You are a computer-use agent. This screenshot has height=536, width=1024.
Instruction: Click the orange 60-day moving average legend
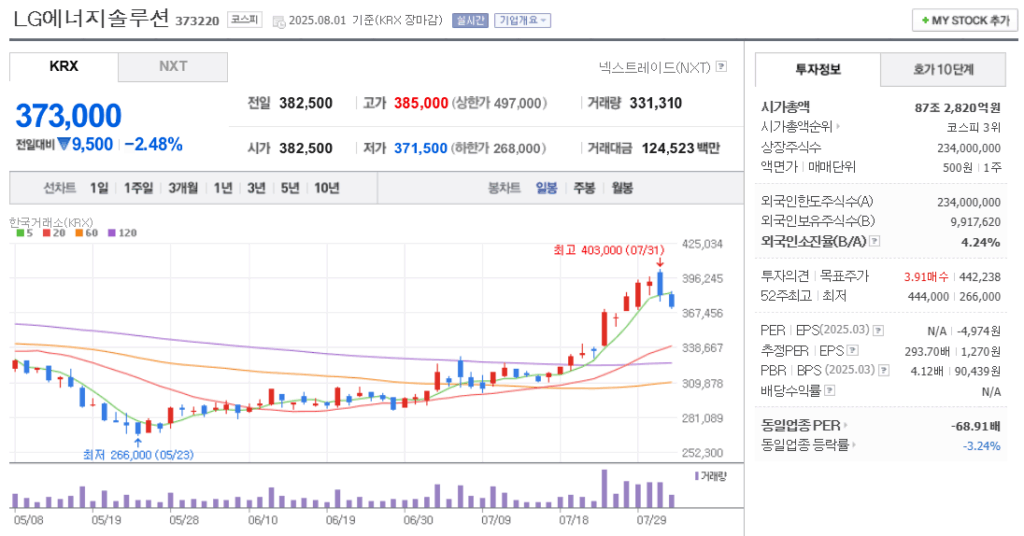coord(86,233)
